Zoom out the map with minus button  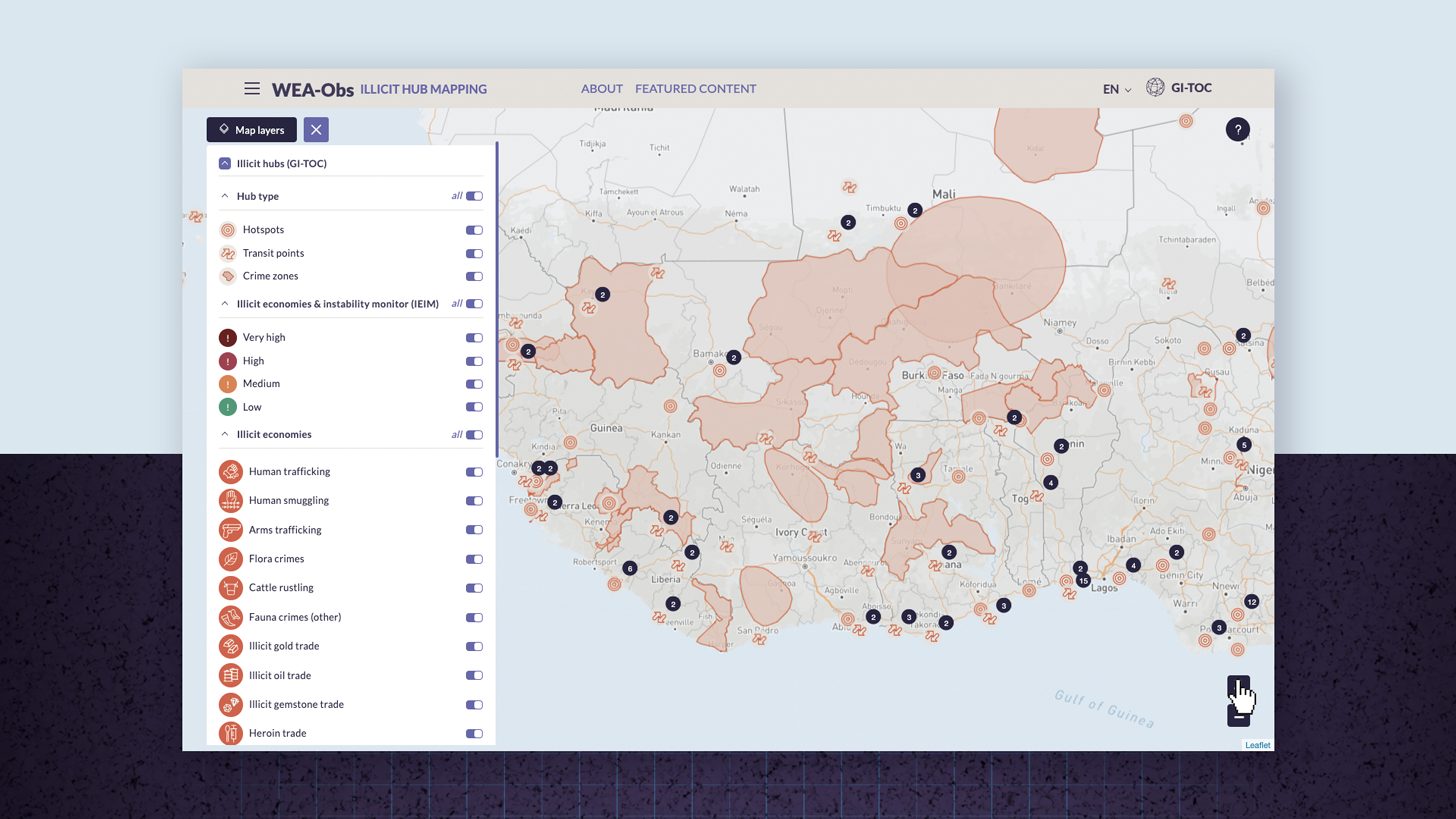(1239, 716)
